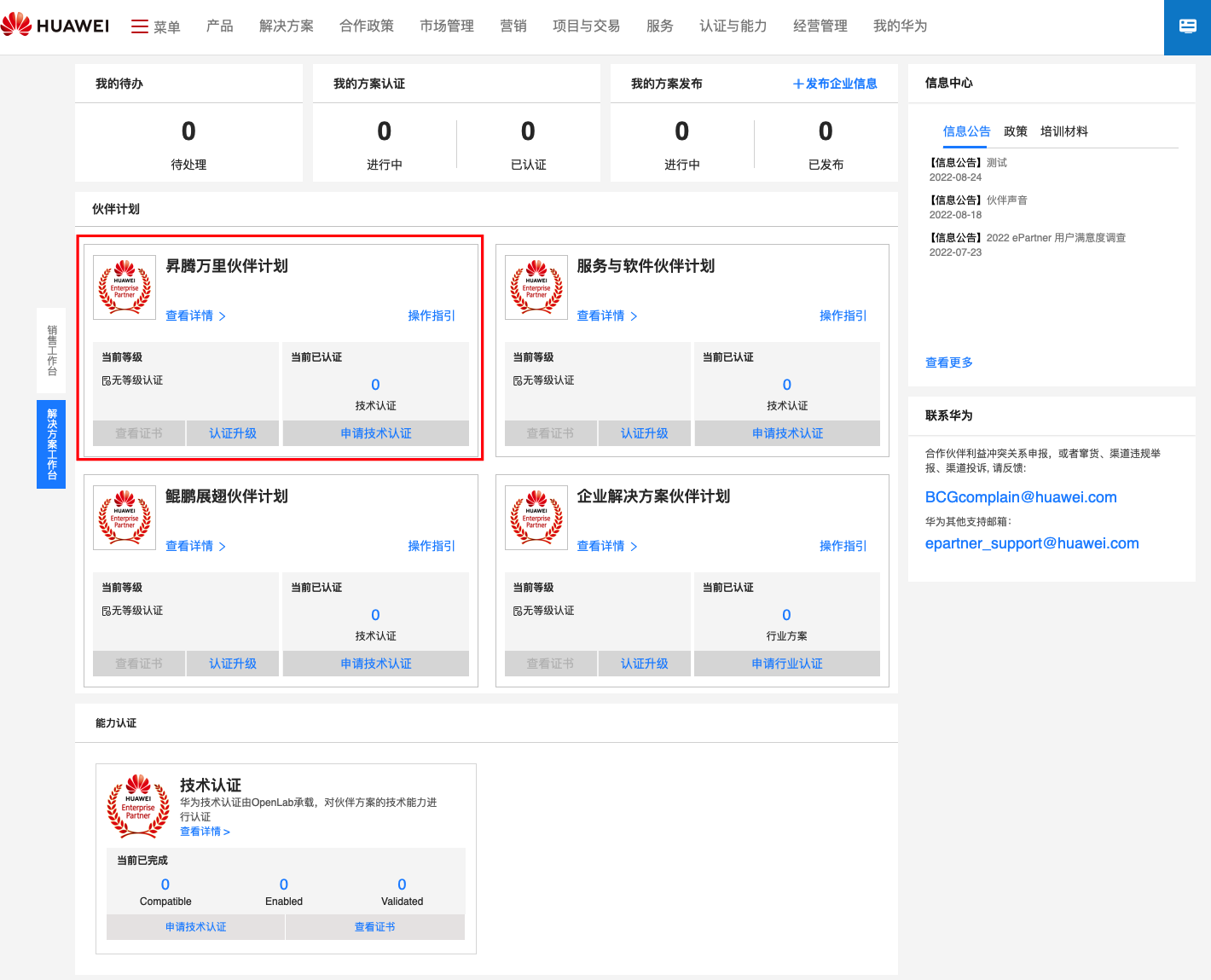Open 市场管理 in the top navigation
The width and height of the screenshot is (1211, 980).
coord(447,26)
